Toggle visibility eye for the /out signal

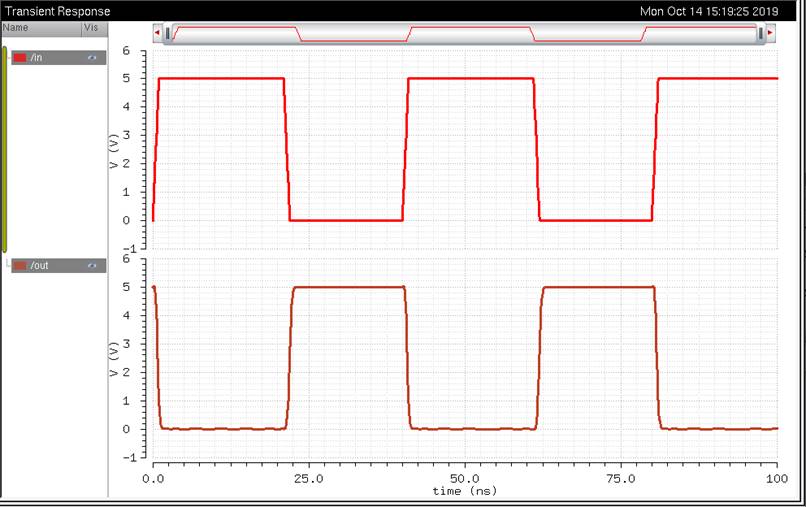[x=92, y=266]
